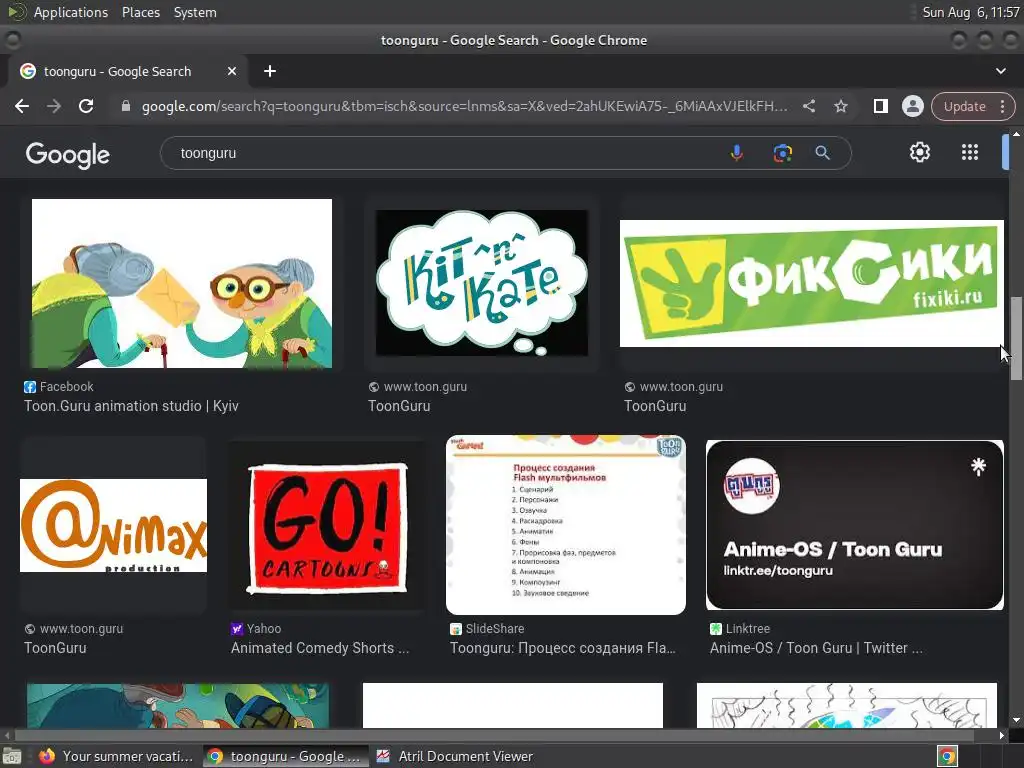Click the toonguru - Google taskbar item
The height and width of the screenshot is (768, 1024).
(x=285, y=756)
